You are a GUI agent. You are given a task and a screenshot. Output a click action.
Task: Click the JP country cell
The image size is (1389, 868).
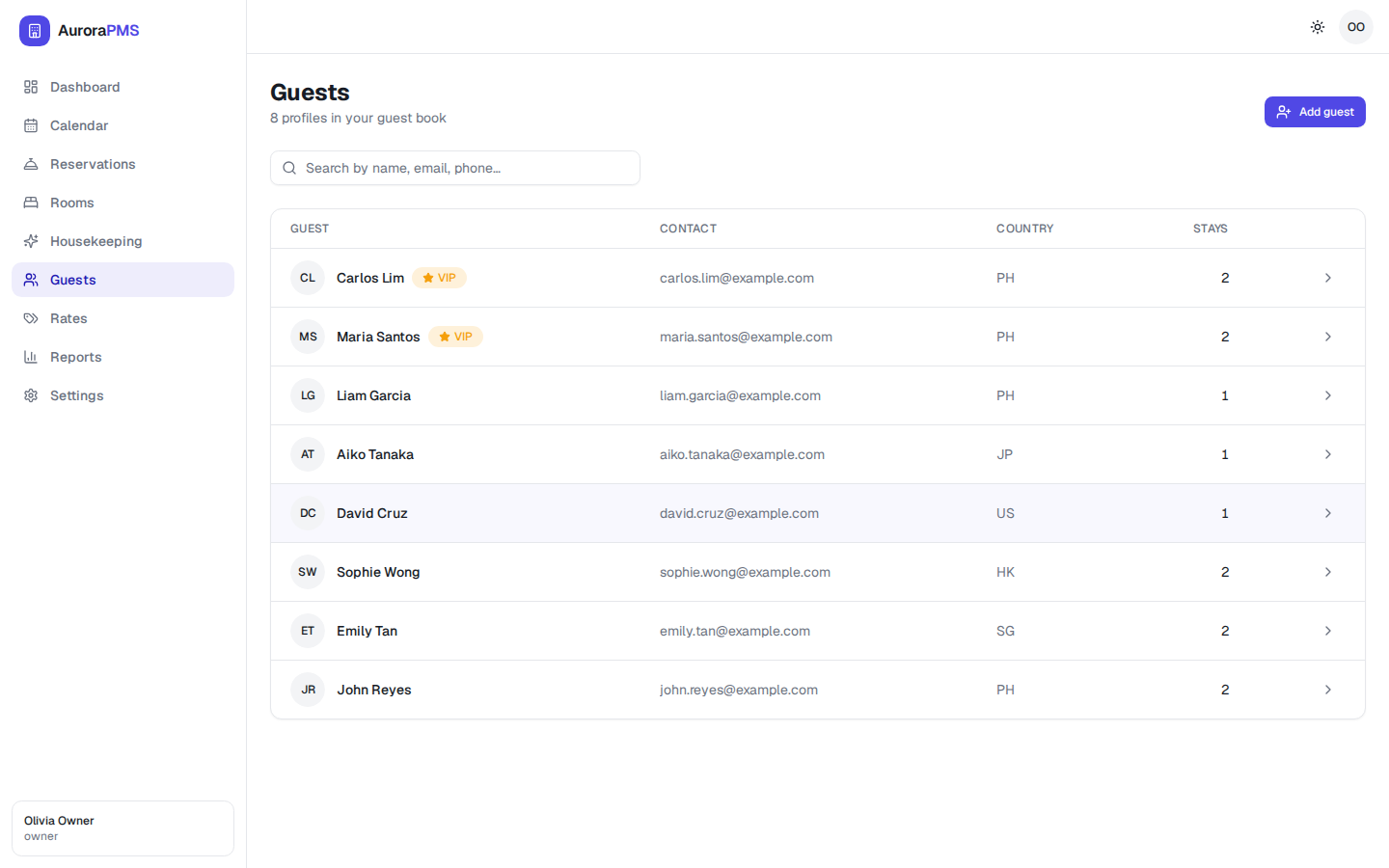click(1004, 454)
